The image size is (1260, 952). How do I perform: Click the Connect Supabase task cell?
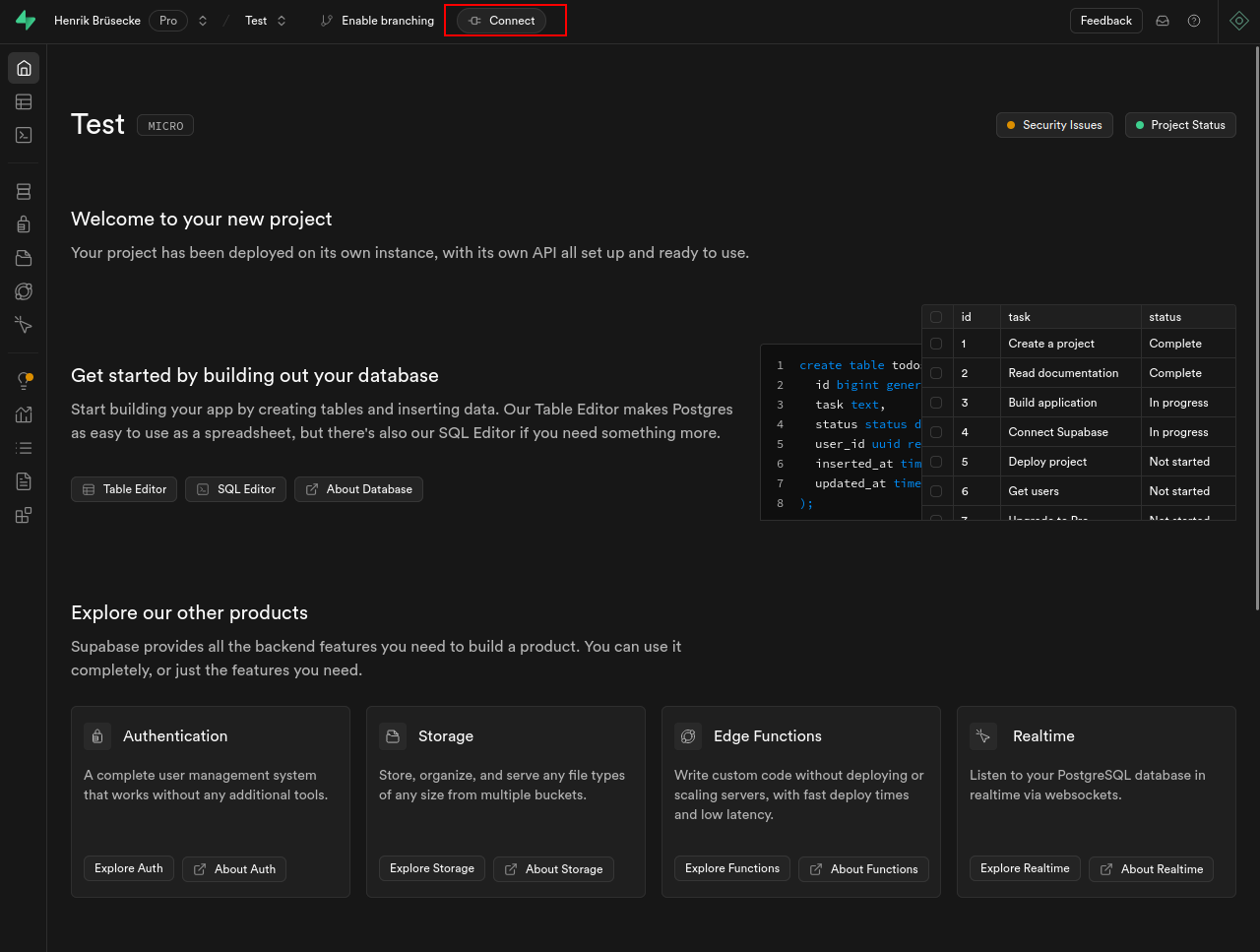pyautogui.click(x=1071, y=432)
